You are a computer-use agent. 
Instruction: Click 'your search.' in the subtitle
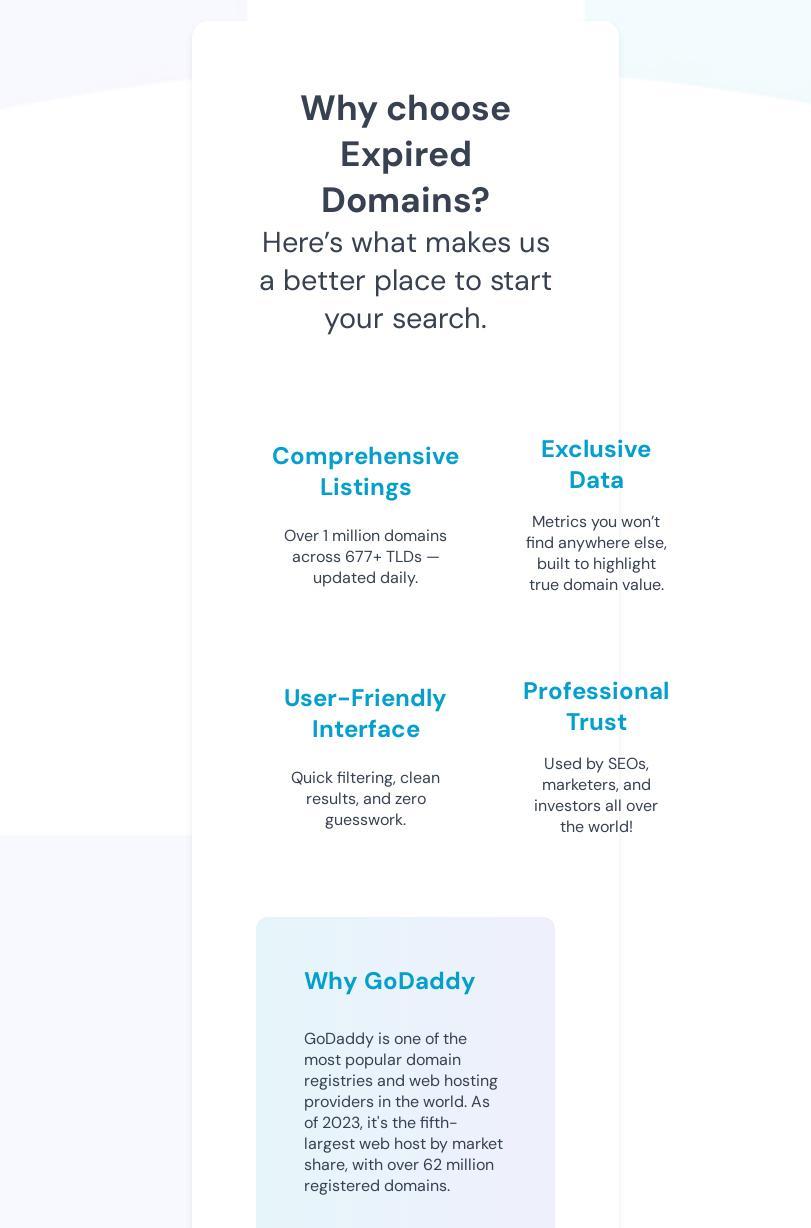(405, 319)
